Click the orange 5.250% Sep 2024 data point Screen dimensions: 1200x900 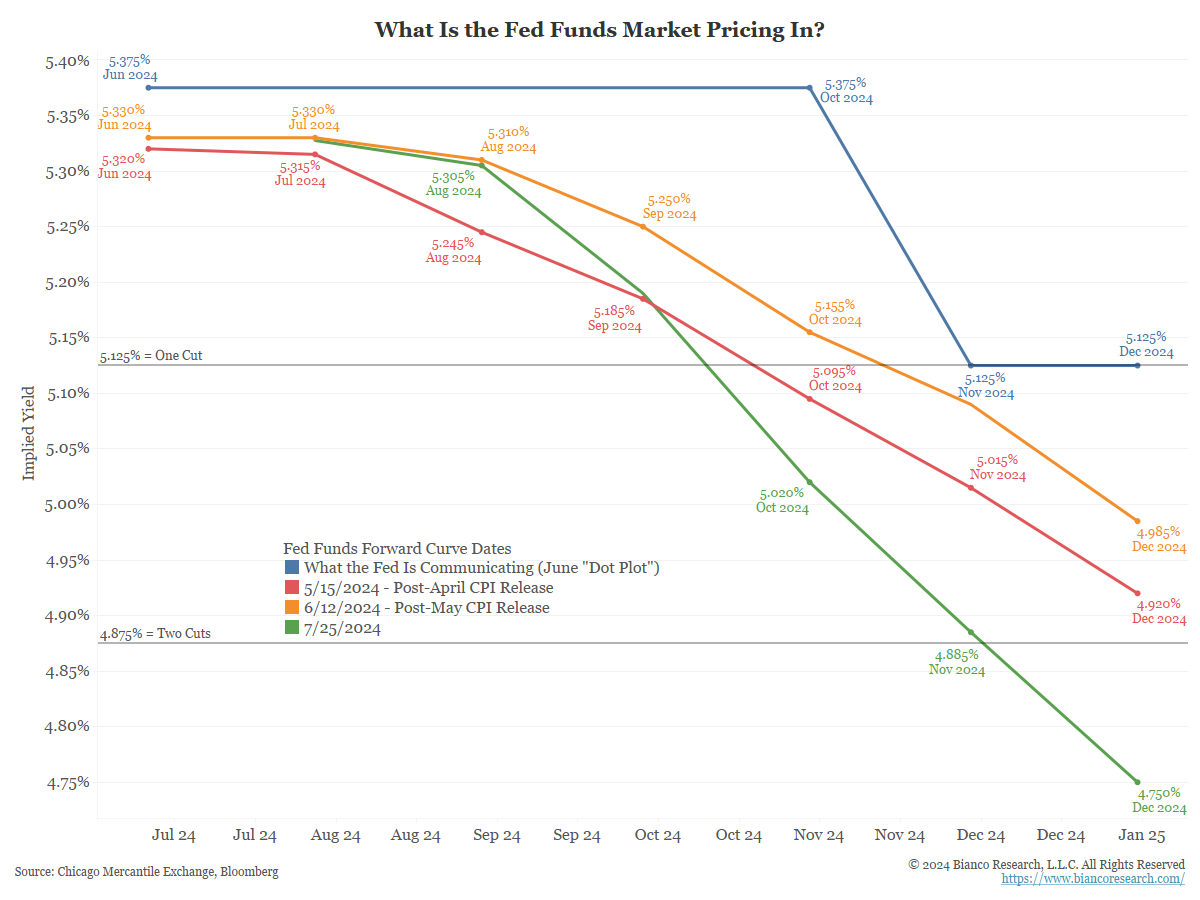[642, 227]
